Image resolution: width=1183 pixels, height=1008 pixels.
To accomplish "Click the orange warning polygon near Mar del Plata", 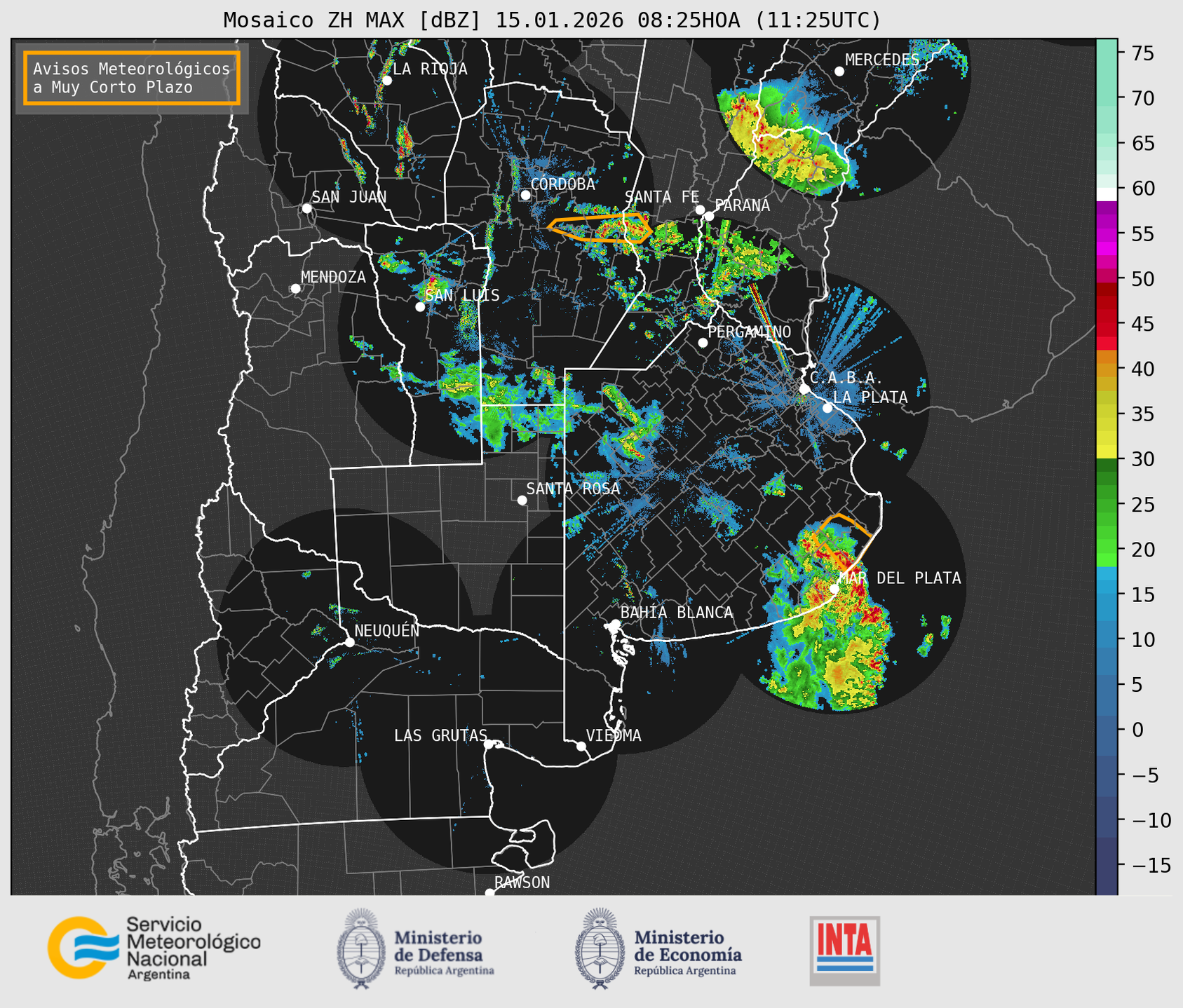I will tap(845, 541).
